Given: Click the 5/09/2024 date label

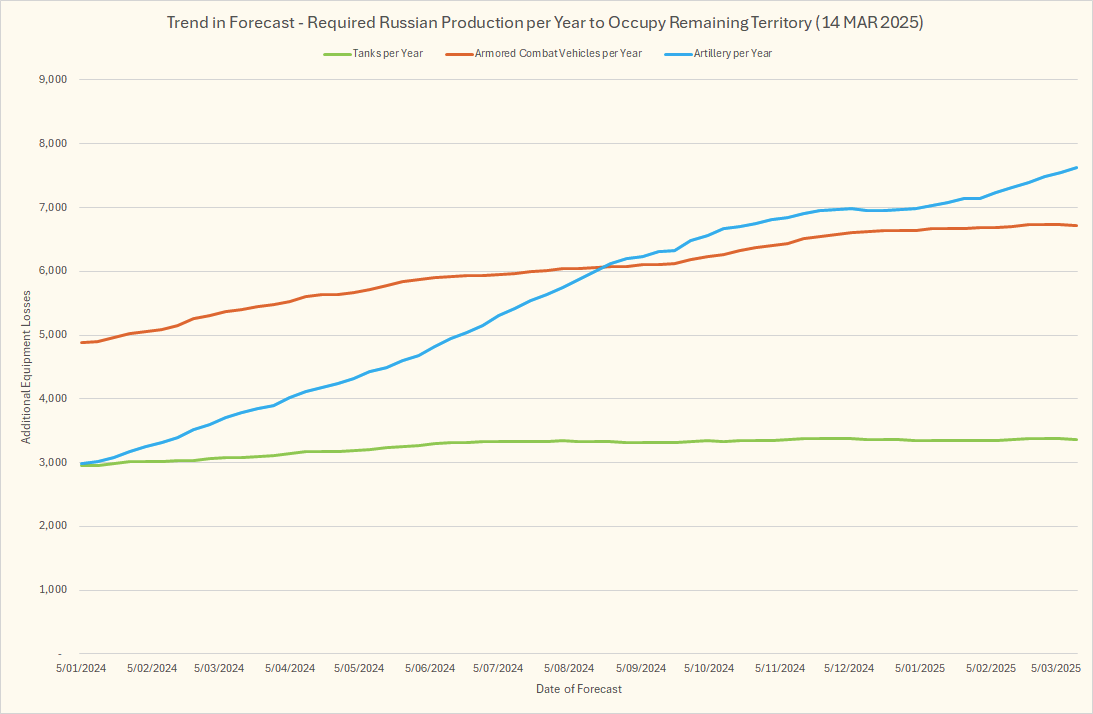Looking at the screenshot, I should click(640, 667).
